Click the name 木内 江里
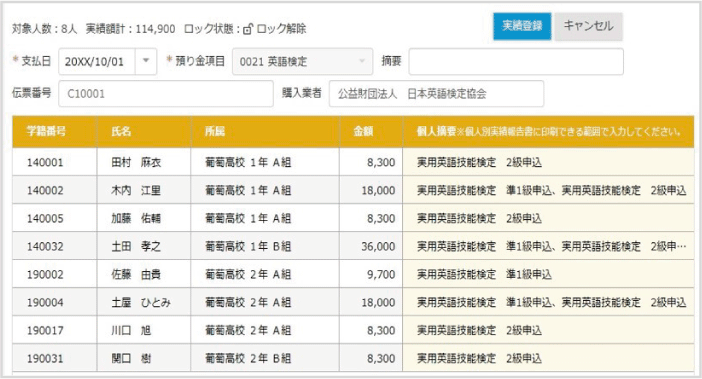This screenshot has width=702, height=379. coord(136,191)
